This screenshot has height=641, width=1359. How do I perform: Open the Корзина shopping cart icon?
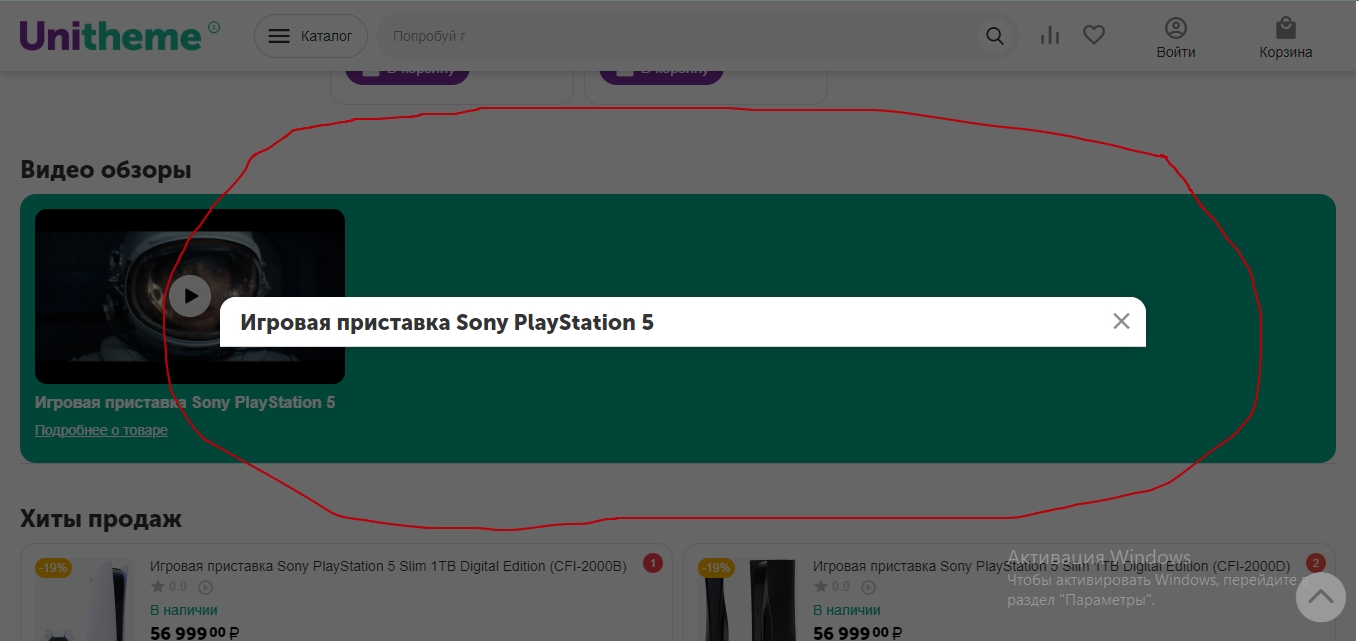click(x=1285, y=28)
